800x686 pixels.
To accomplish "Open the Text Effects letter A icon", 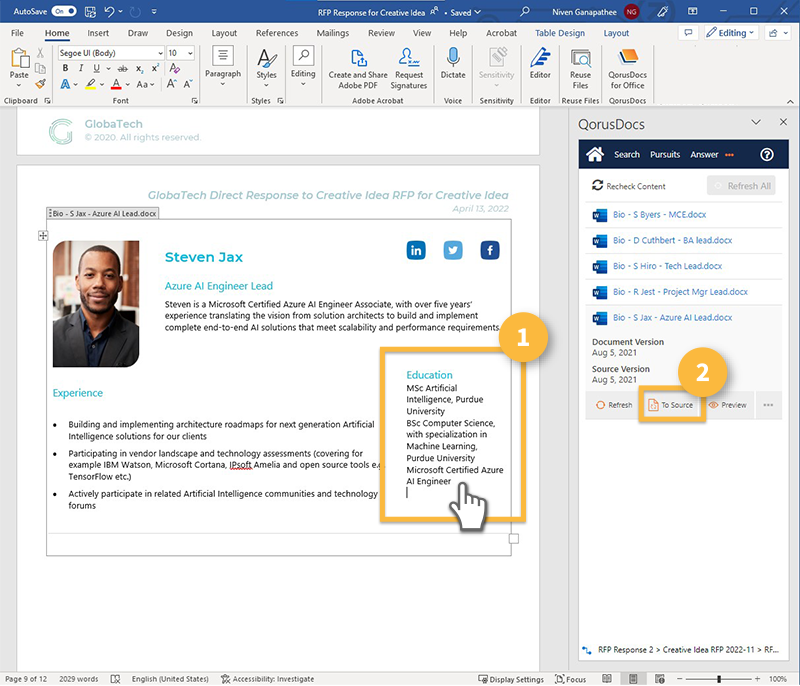I will 65,84.
